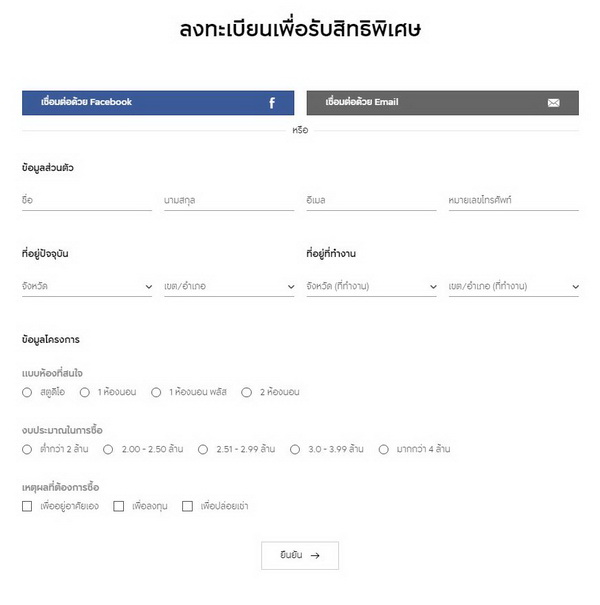Click the เชื่อมต่อด้วย Facebook button
The height and width of the screenshot is (605, 600).
coord(158,103)
